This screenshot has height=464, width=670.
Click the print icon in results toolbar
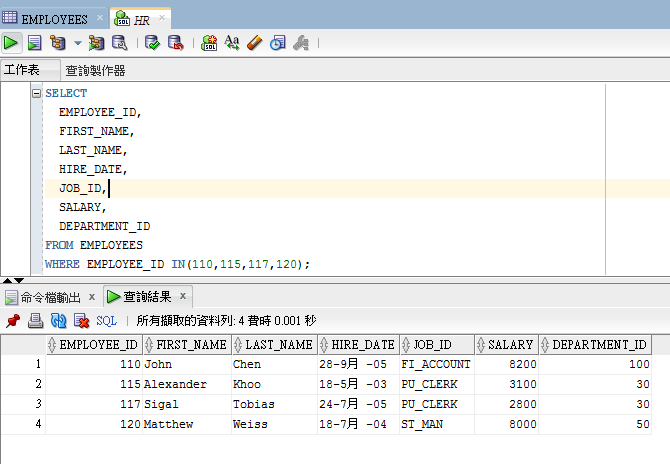tap(35, 320)
